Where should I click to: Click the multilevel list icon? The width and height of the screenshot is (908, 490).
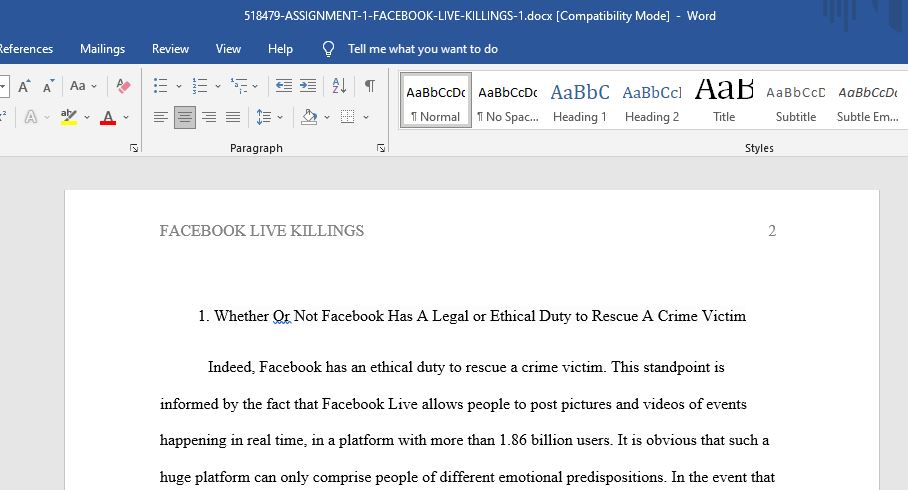point(239,86)
